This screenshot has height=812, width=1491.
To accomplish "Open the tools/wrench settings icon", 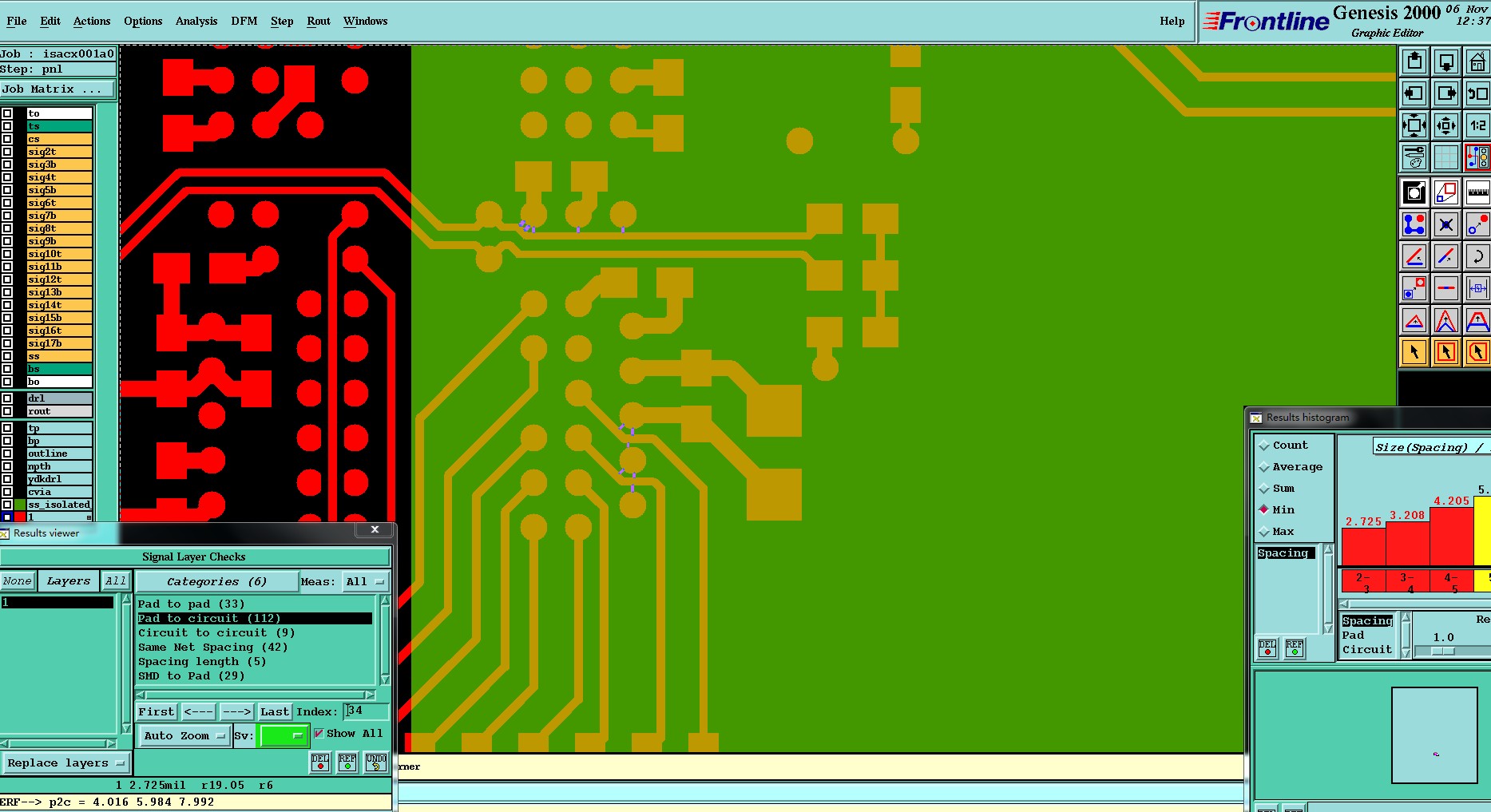I will click(1414, 157).
